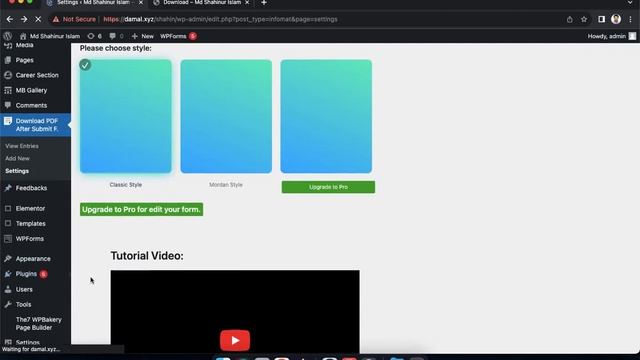Click the share icon in address bar

tap(569, 19)
